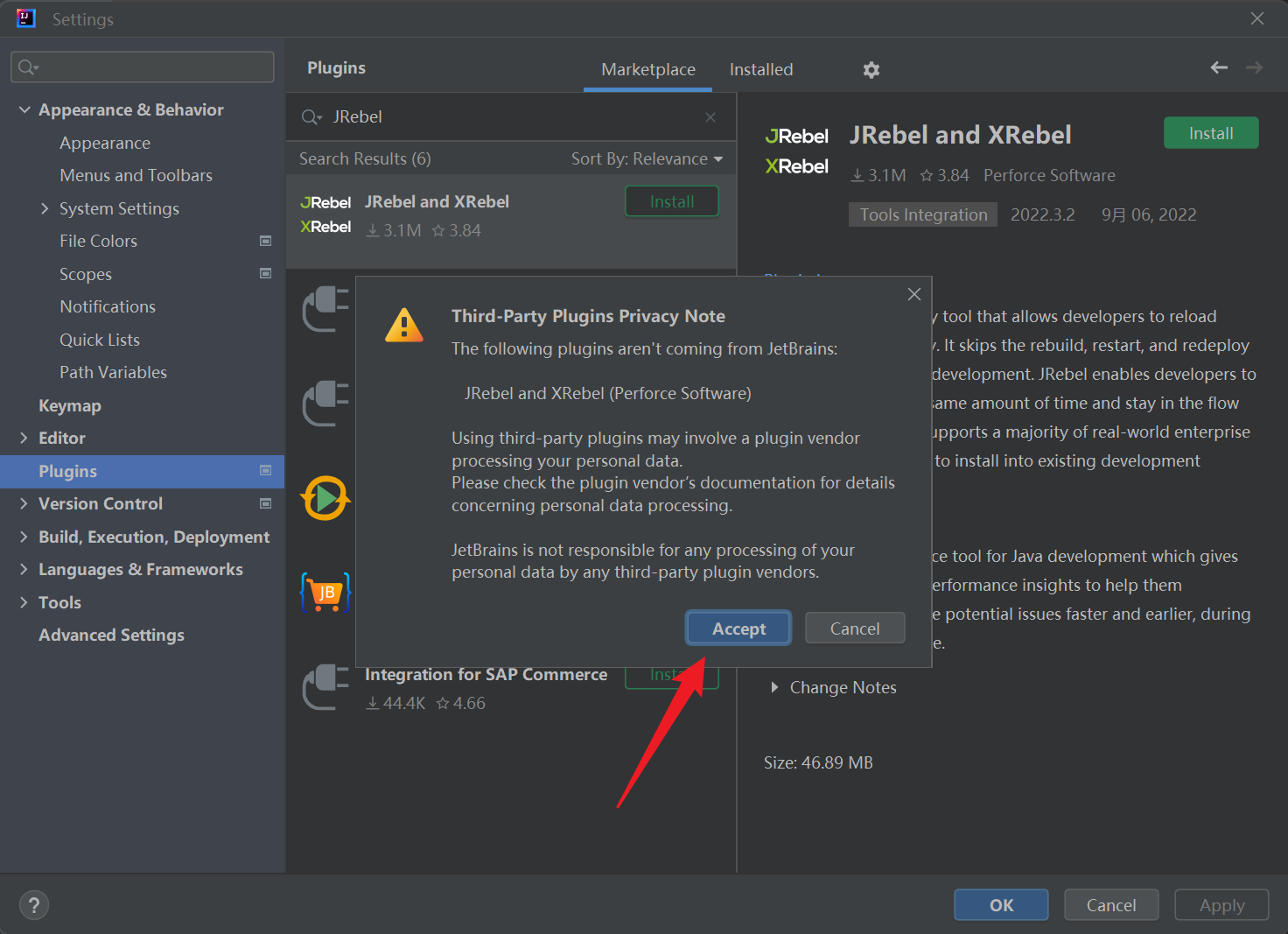Click the File Colors project-level indicator icon
The width and height of the screenshot is (1288, 934).
tap(266, 241)
